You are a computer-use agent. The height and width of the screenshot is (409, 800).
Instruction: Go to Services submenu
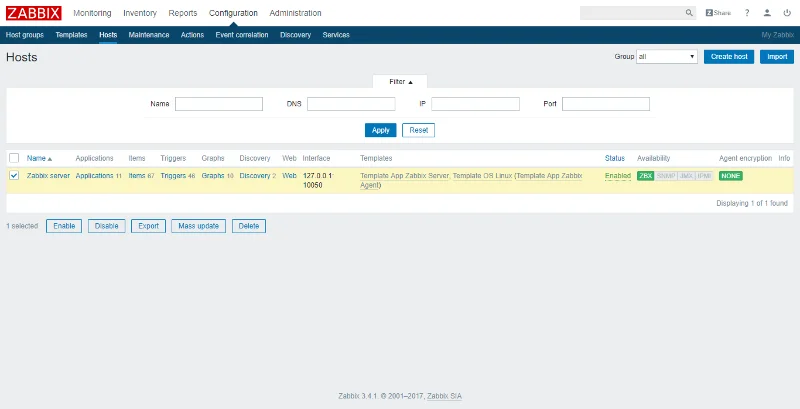[336, 35]
